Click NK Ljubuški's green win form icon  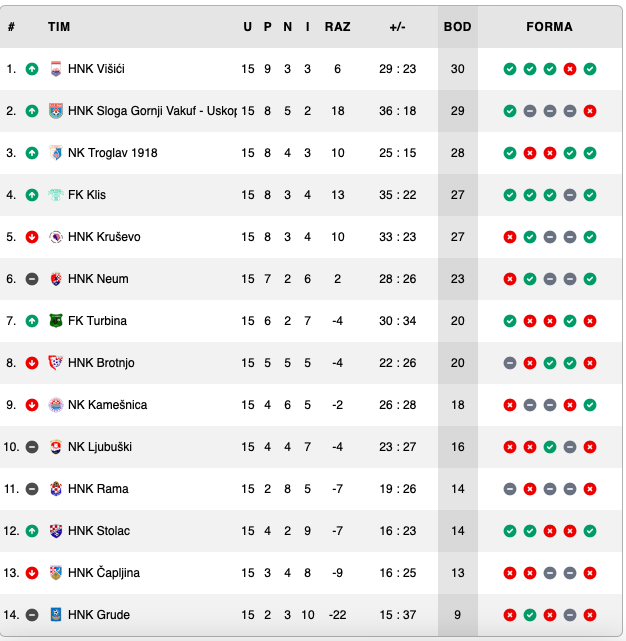click(550, 447)
